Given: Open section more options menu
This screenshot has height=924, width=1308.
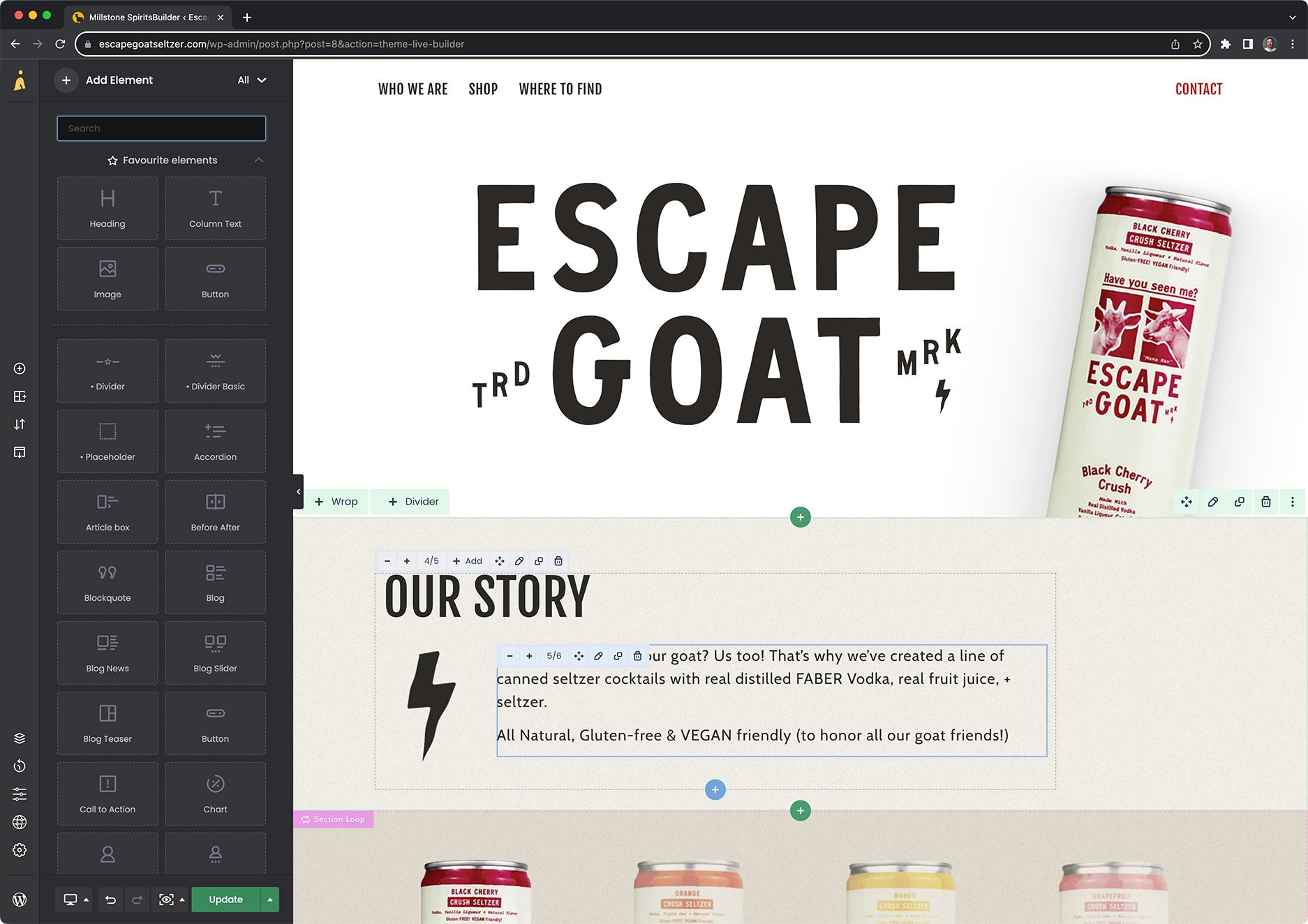Looking at the screenshot, I should tap(1293, 502).
